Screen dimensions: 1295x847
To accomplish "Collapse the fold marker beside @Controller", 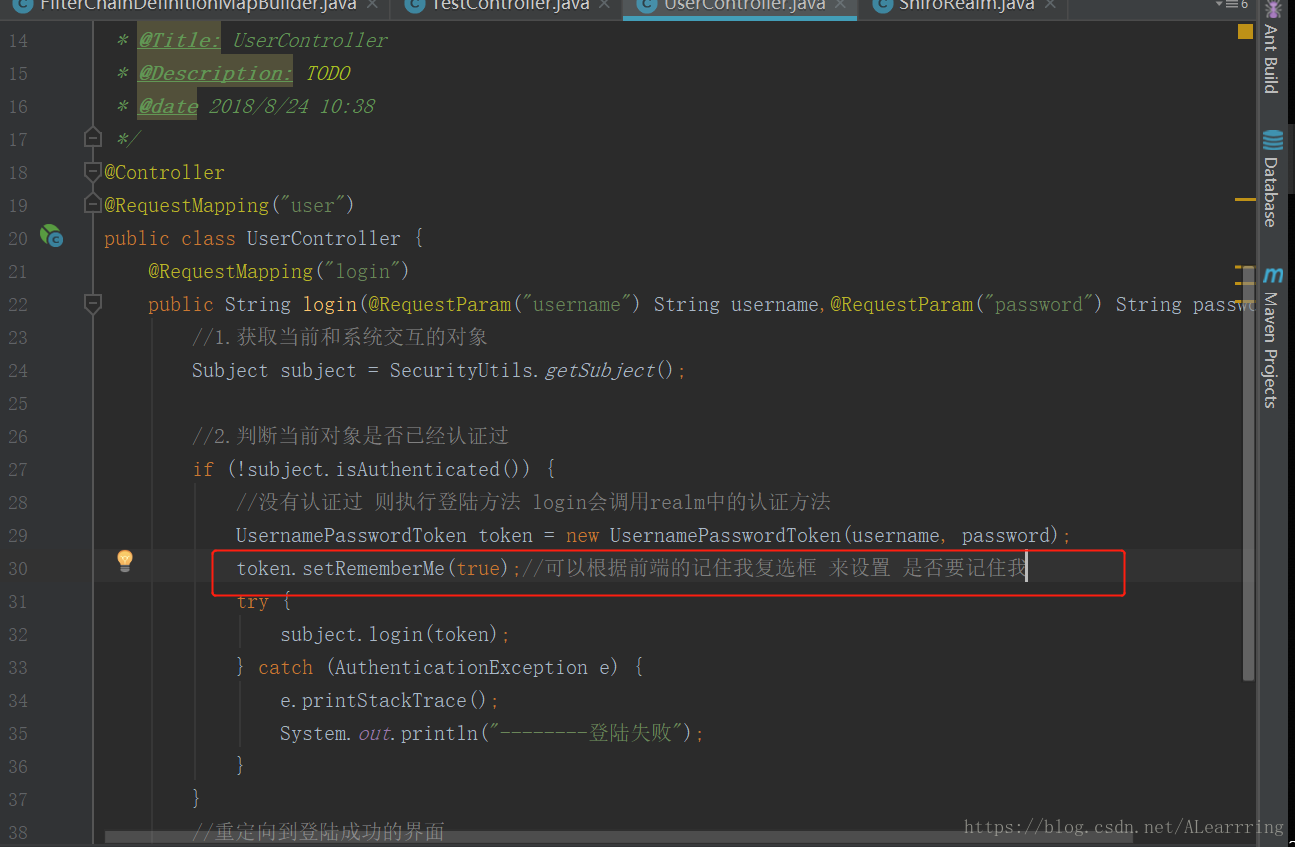I will coord(93,172).
